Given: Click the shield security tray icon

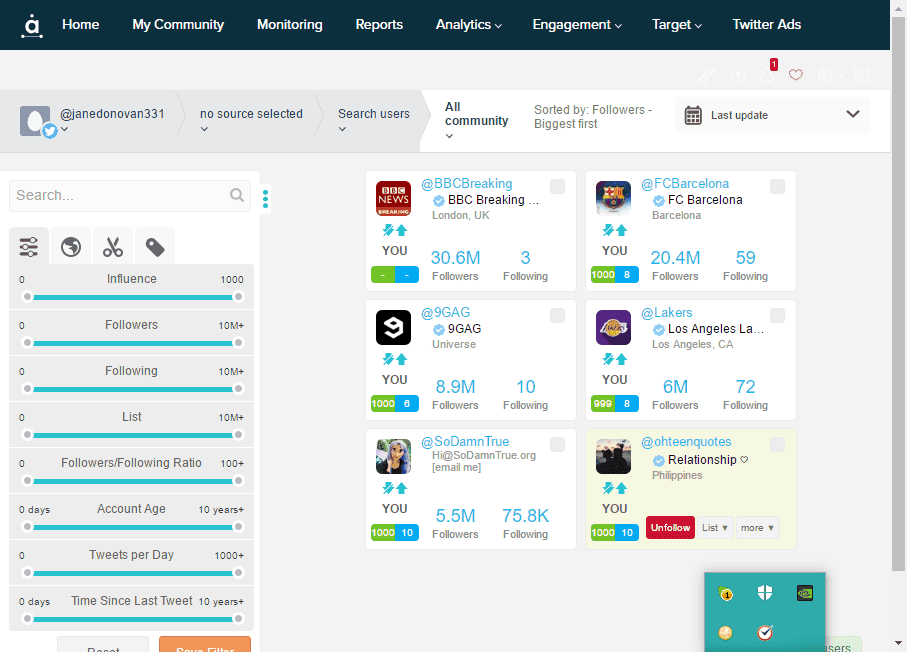Looking at the screenshot, I should [x=765, y=592].
